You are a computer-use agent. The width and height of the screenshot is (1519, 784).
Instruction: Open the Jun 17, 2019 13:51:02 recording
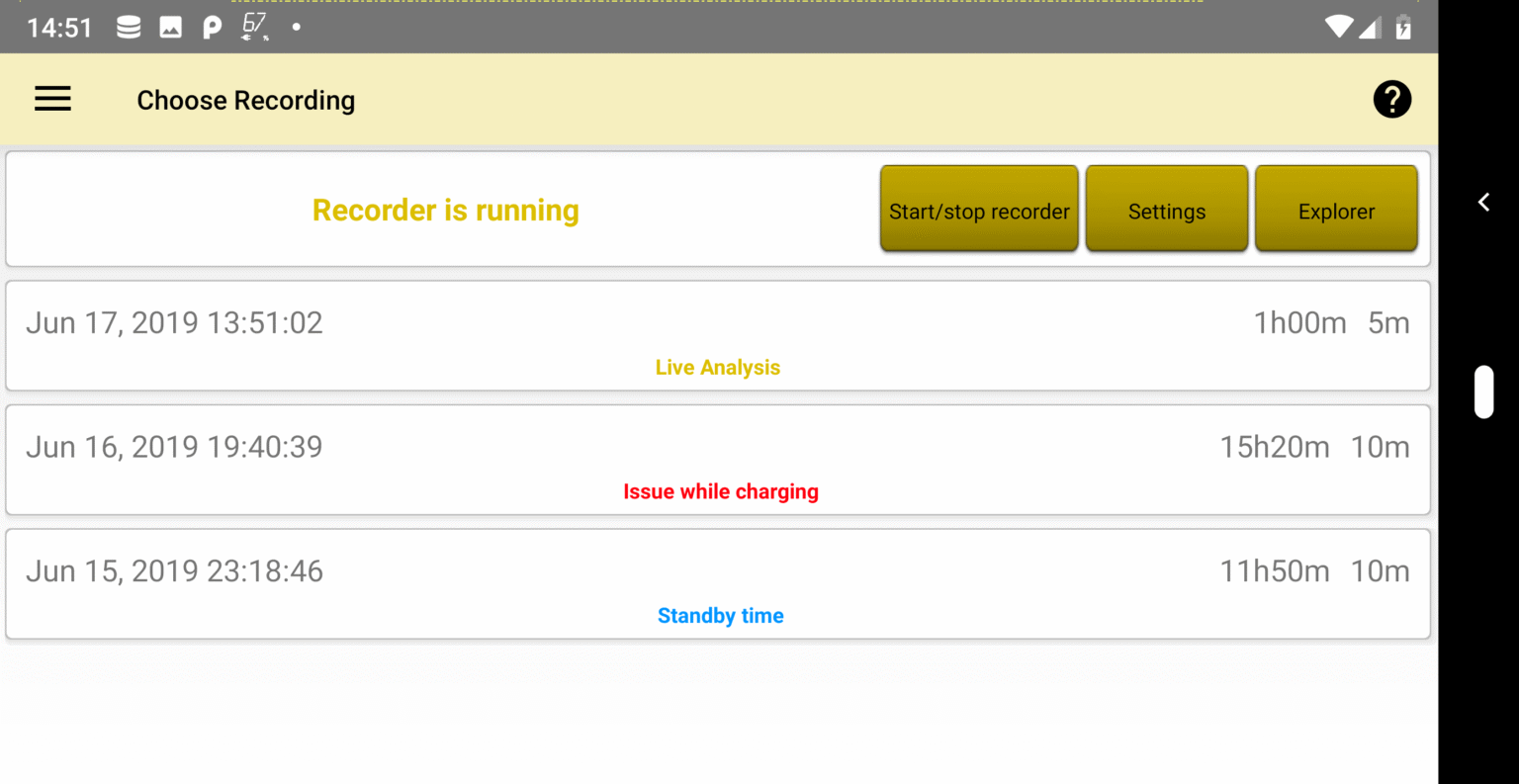(718, 336)
